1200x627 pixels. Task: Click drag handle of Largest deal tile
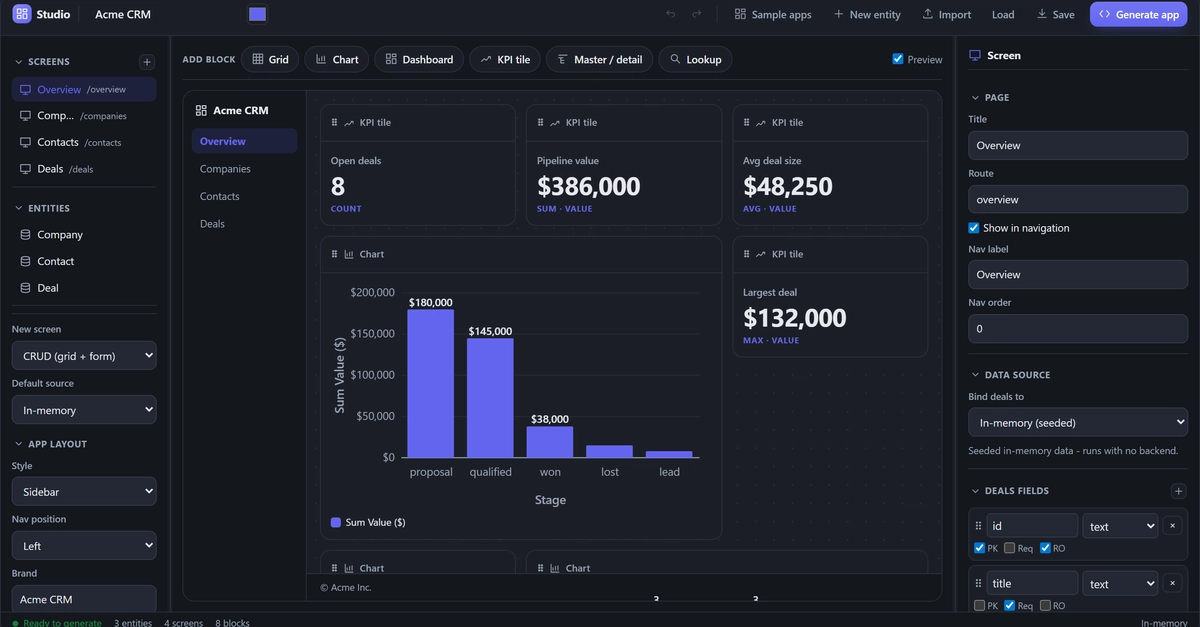point(747,254)
